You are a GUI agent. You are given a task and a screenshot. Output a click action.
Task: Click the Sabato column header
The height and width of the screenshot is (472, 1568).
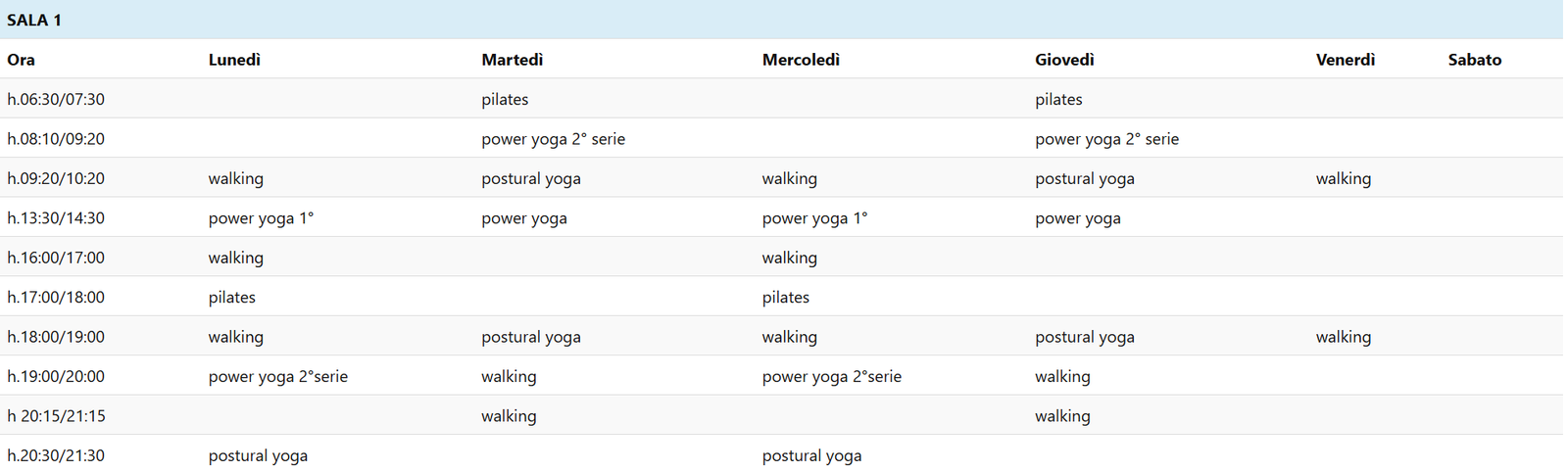point(1474,60)
